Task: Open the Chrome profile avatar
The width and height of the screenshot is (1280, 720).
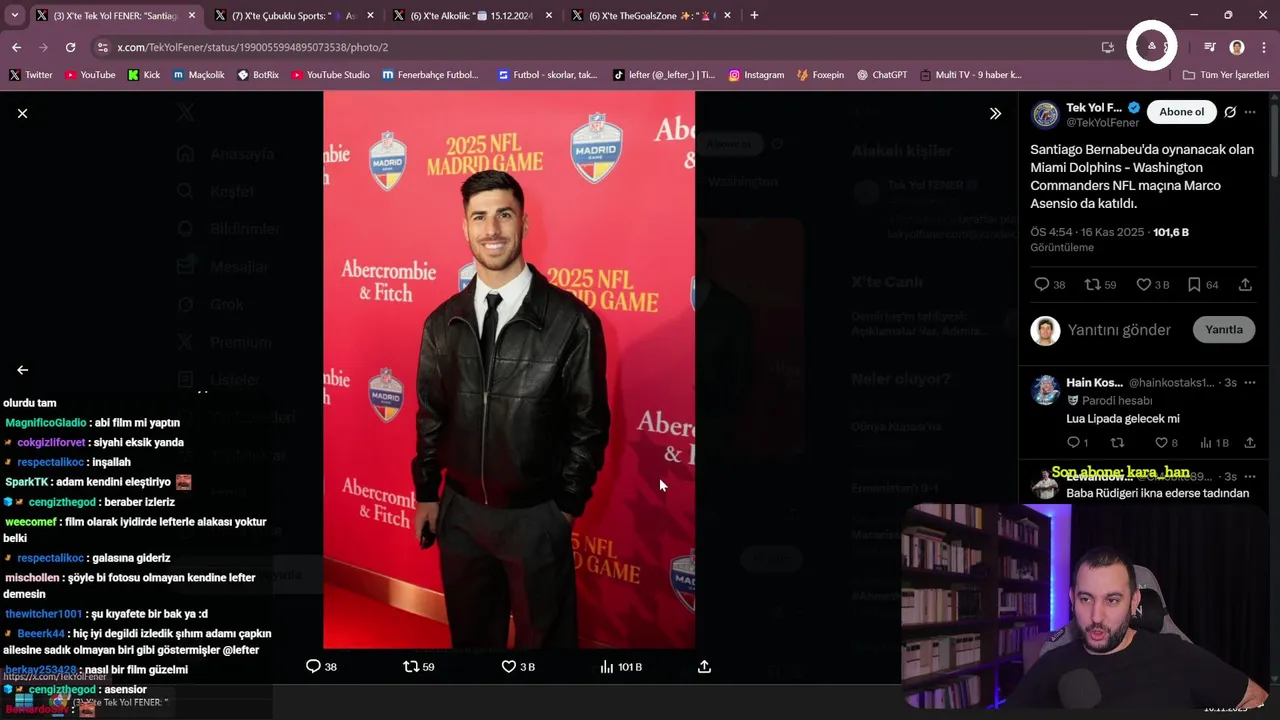Action: (x=1237, y=47)
